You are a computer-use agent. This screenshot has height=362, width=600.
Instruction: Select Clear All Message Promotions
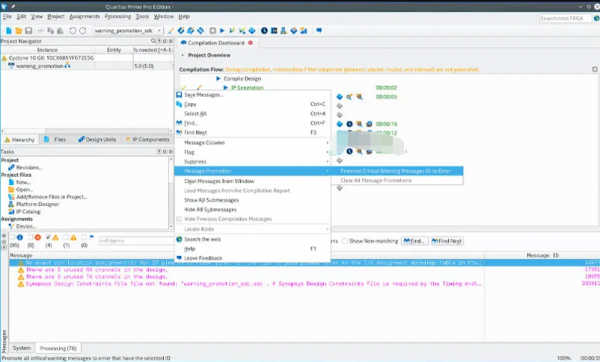(397, 180)
